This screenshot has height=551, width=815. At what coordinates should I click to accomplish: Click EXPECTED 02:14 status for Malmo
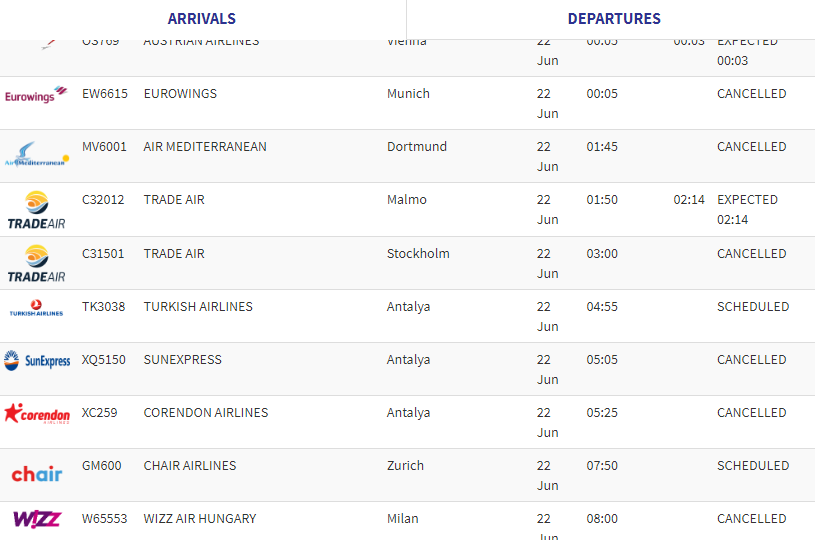[747, 209]
